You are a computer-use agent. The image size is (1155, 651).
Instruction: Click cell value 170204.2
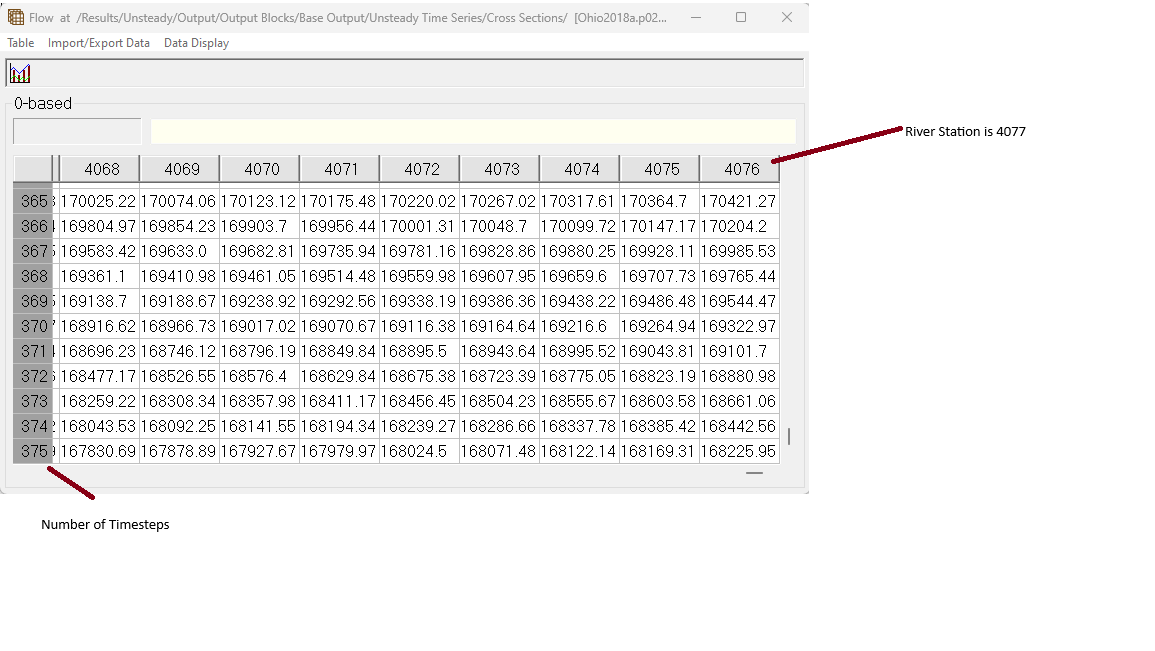click(x=738, y=226)
